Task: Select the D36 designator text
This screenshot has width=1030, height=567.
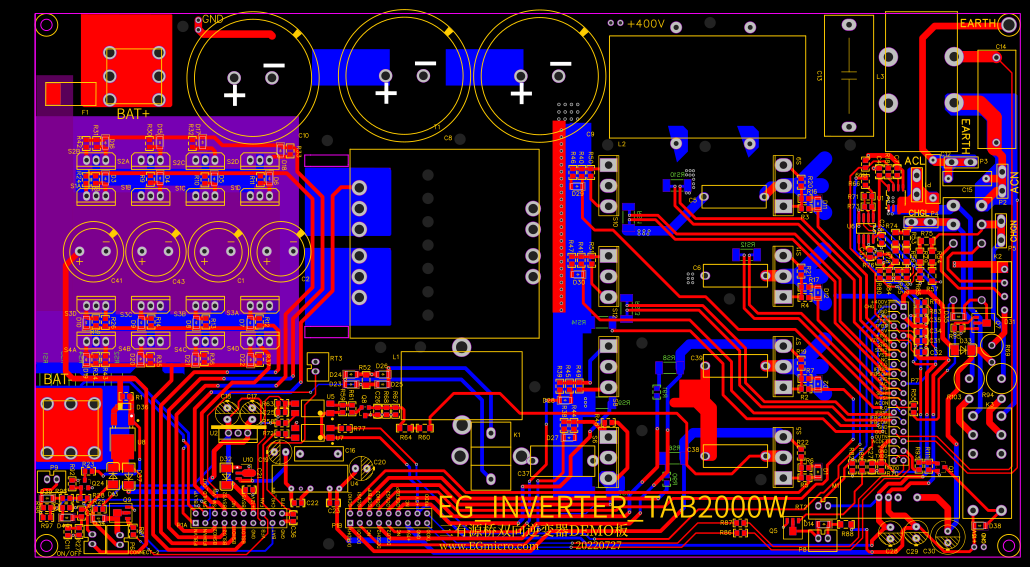Action: pyautogui.click(x=142, y=407)
